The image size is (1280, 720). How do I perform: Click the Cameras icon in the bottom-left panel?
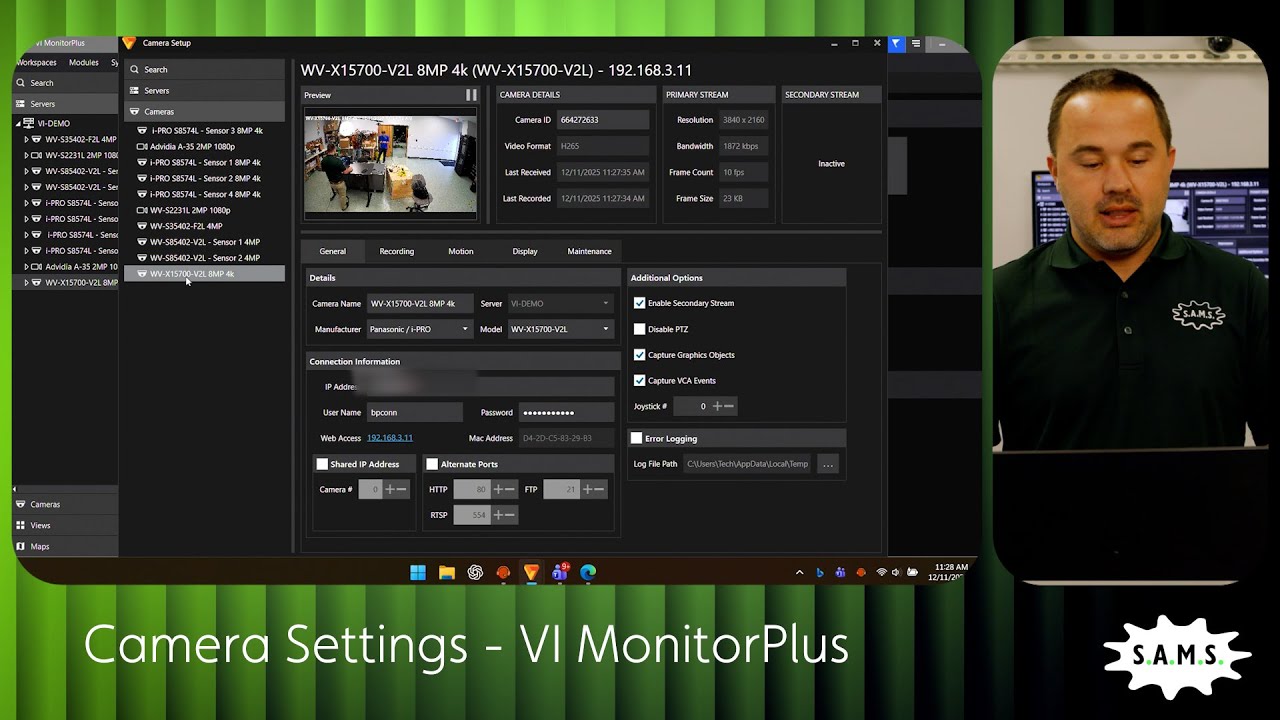[20, 505]
